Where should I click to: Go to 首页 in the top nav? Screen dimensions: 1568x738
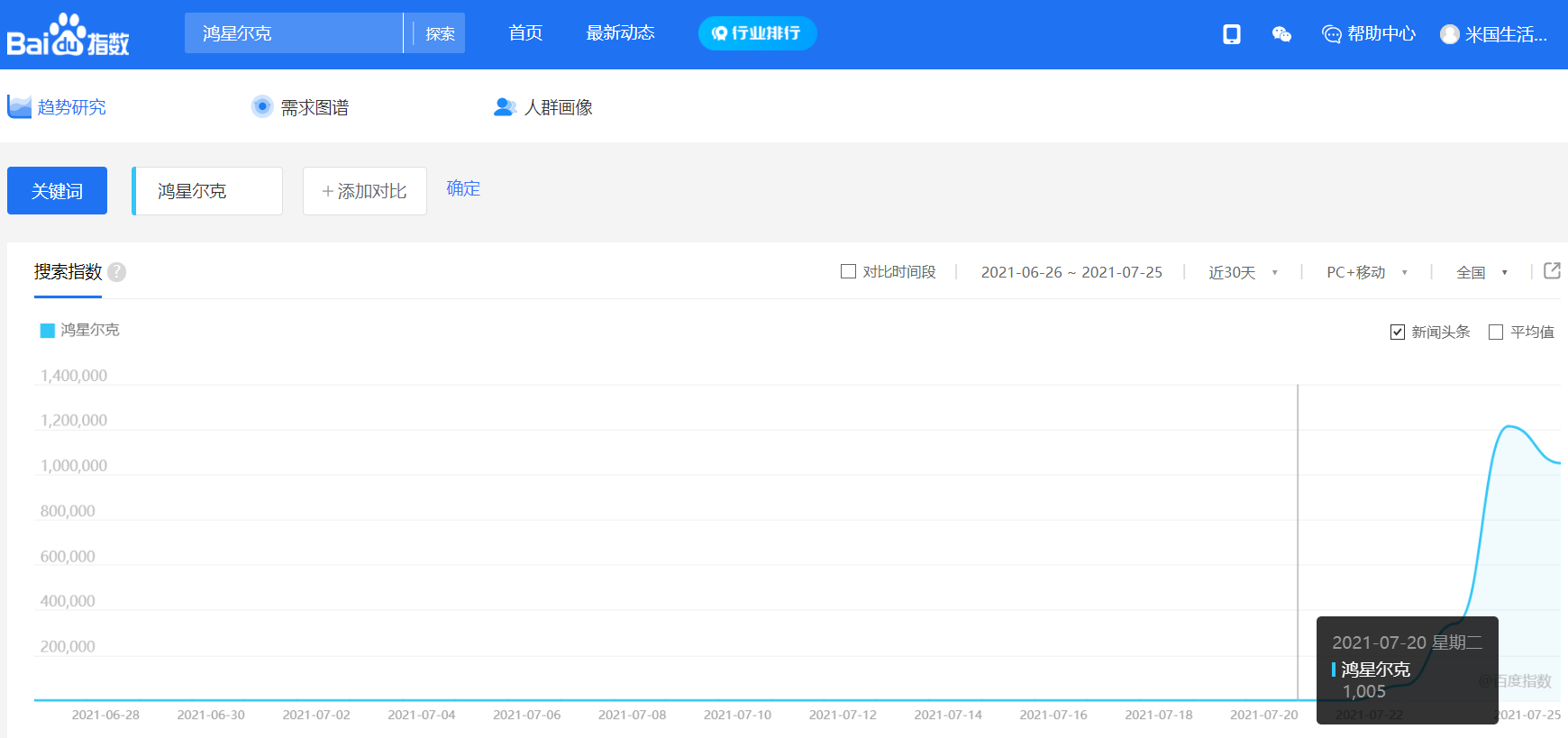click(525, 33)
